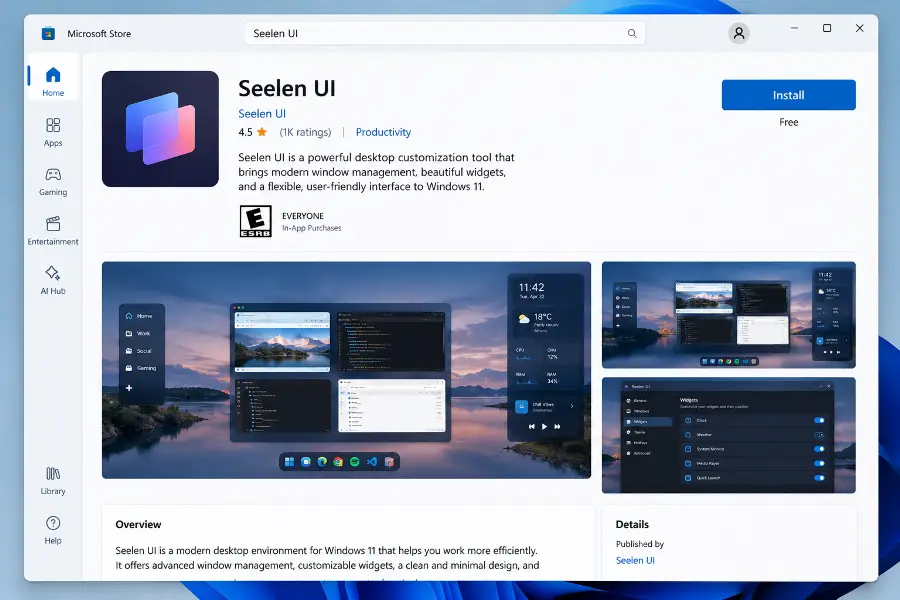Click the Microsoft Store logo icon
Viewport: 900px width, 600px height.
[48, 33]
